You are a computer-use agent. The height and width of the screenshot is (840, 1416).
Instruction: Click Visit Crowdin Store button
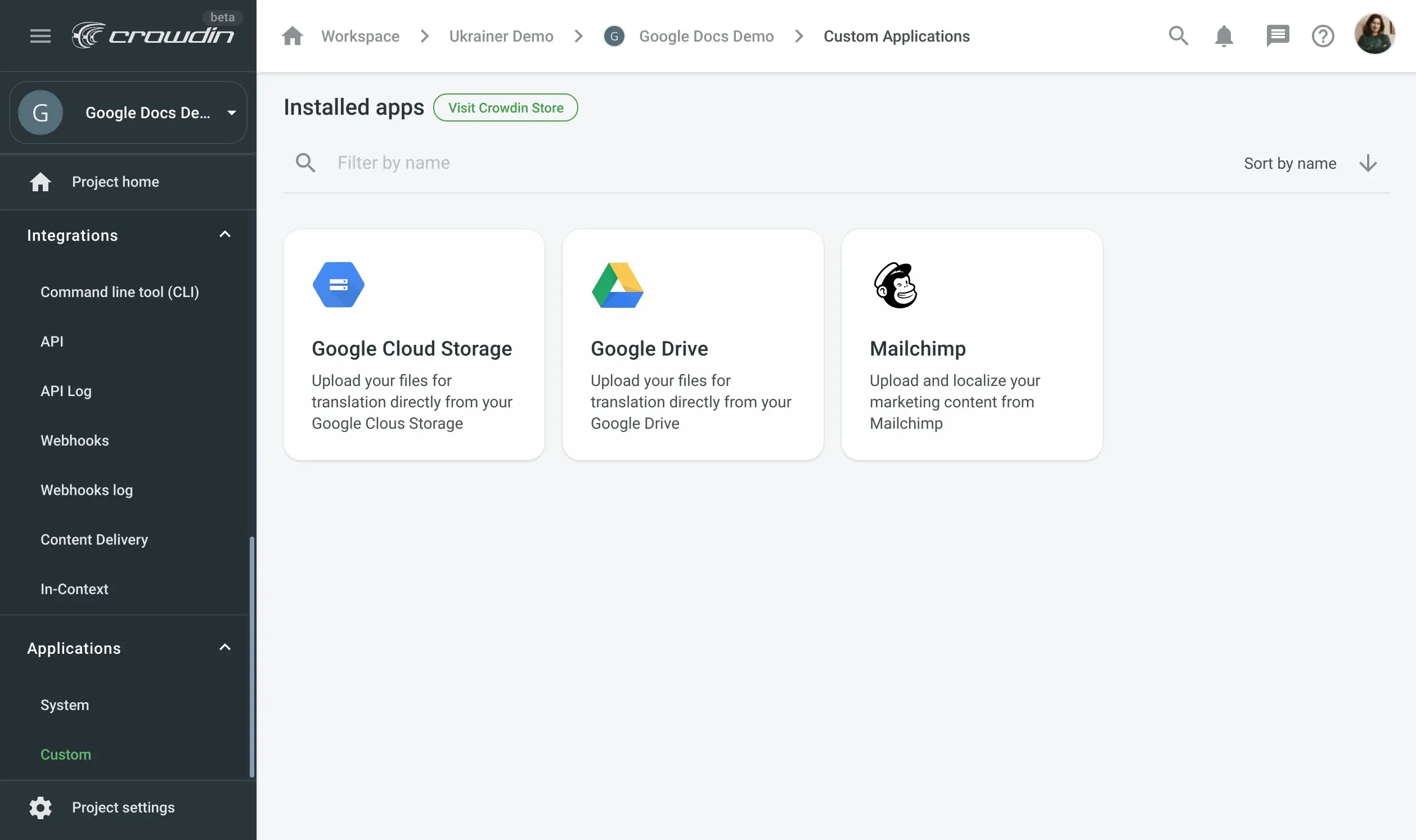pyautogui.click(x=505, y=107)
